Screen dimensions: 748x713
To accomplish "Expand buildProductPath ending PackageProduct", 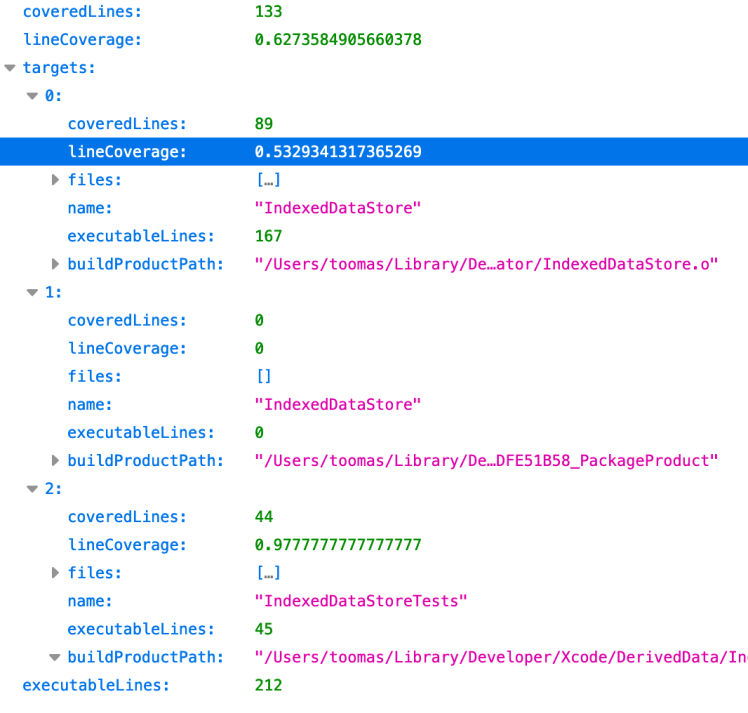I will (55, 461).
